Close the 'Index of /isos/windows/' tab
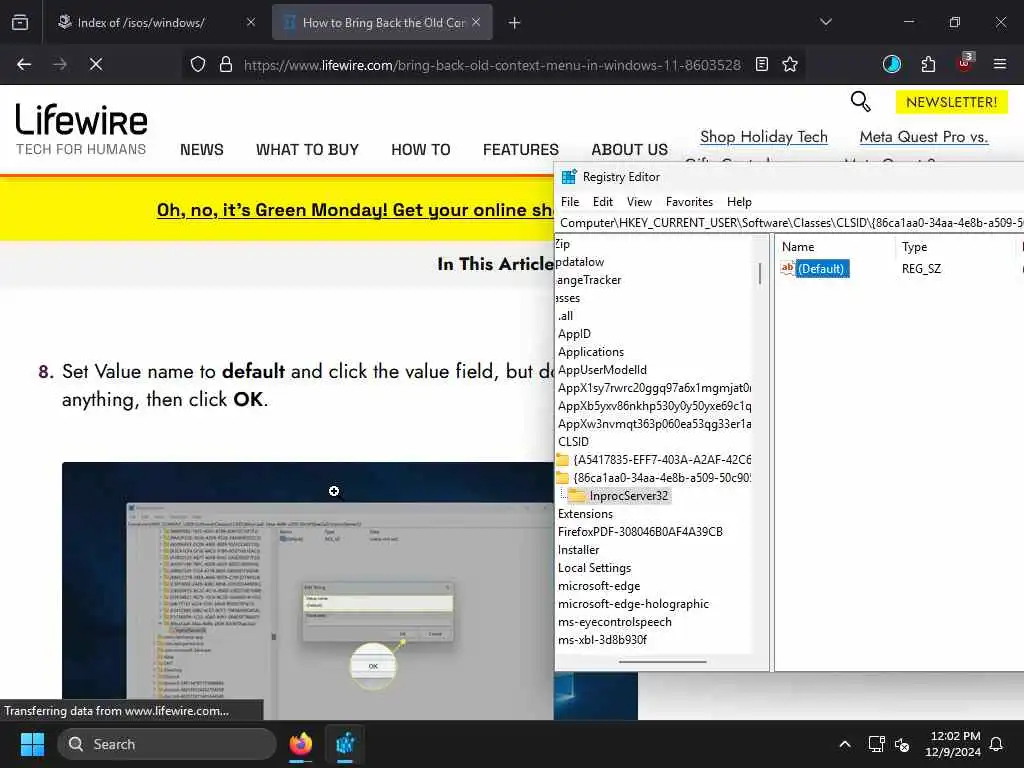1024x768 pixels. pos(251,23)
